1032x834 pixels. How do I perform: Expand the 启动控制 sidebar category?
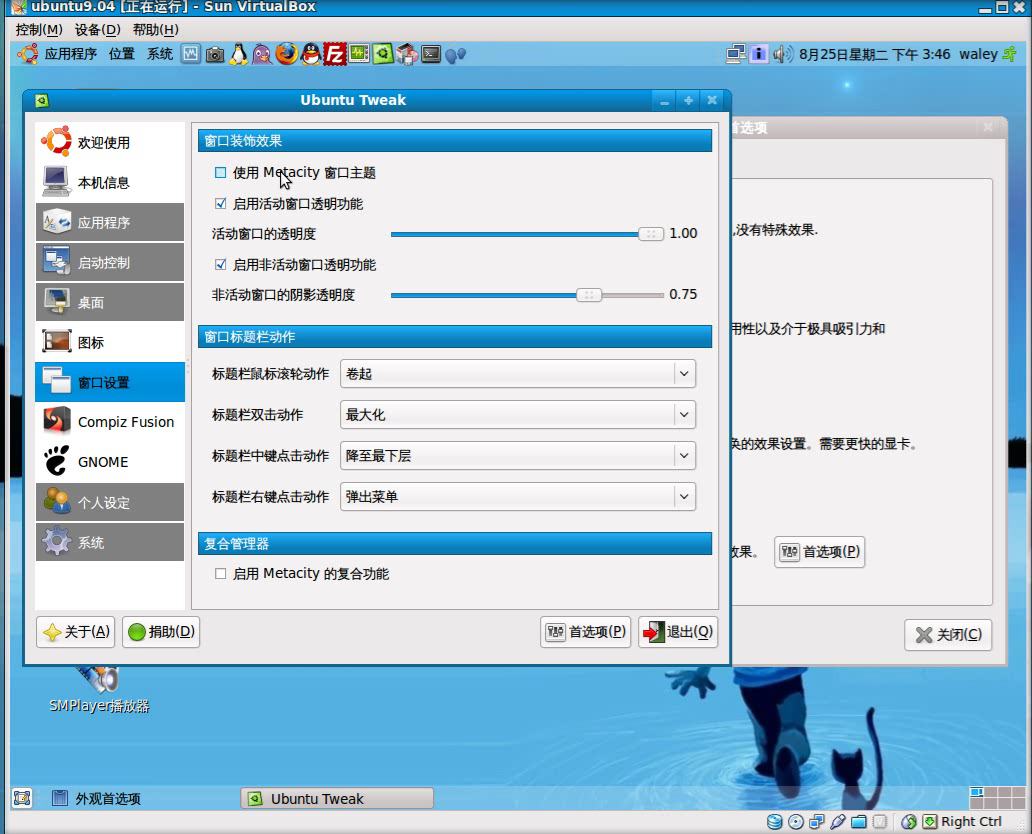[x=110, y=263]
